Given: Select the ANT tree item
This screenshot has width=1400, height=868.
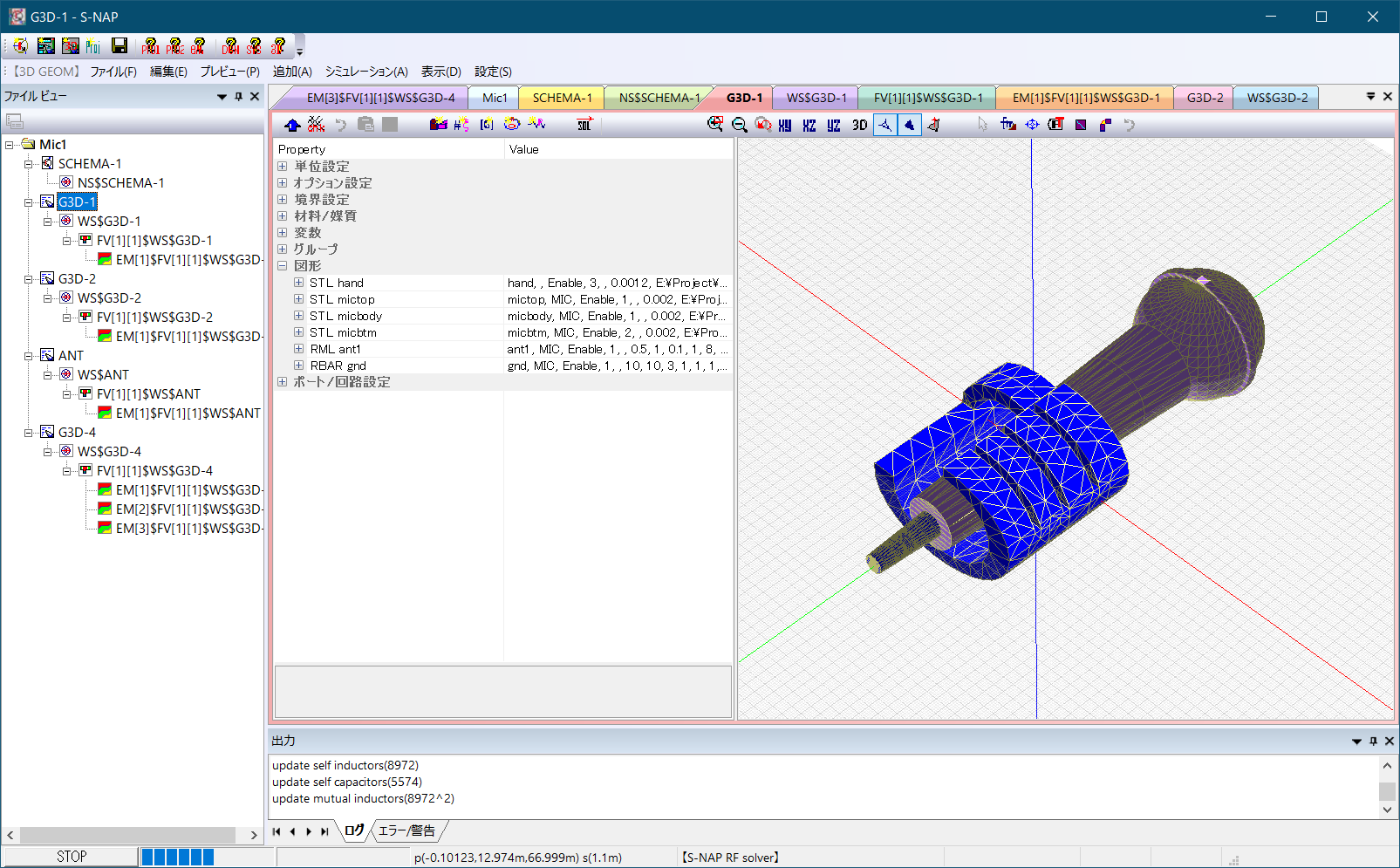Looking at the screenshot, I should click(71, 355).
